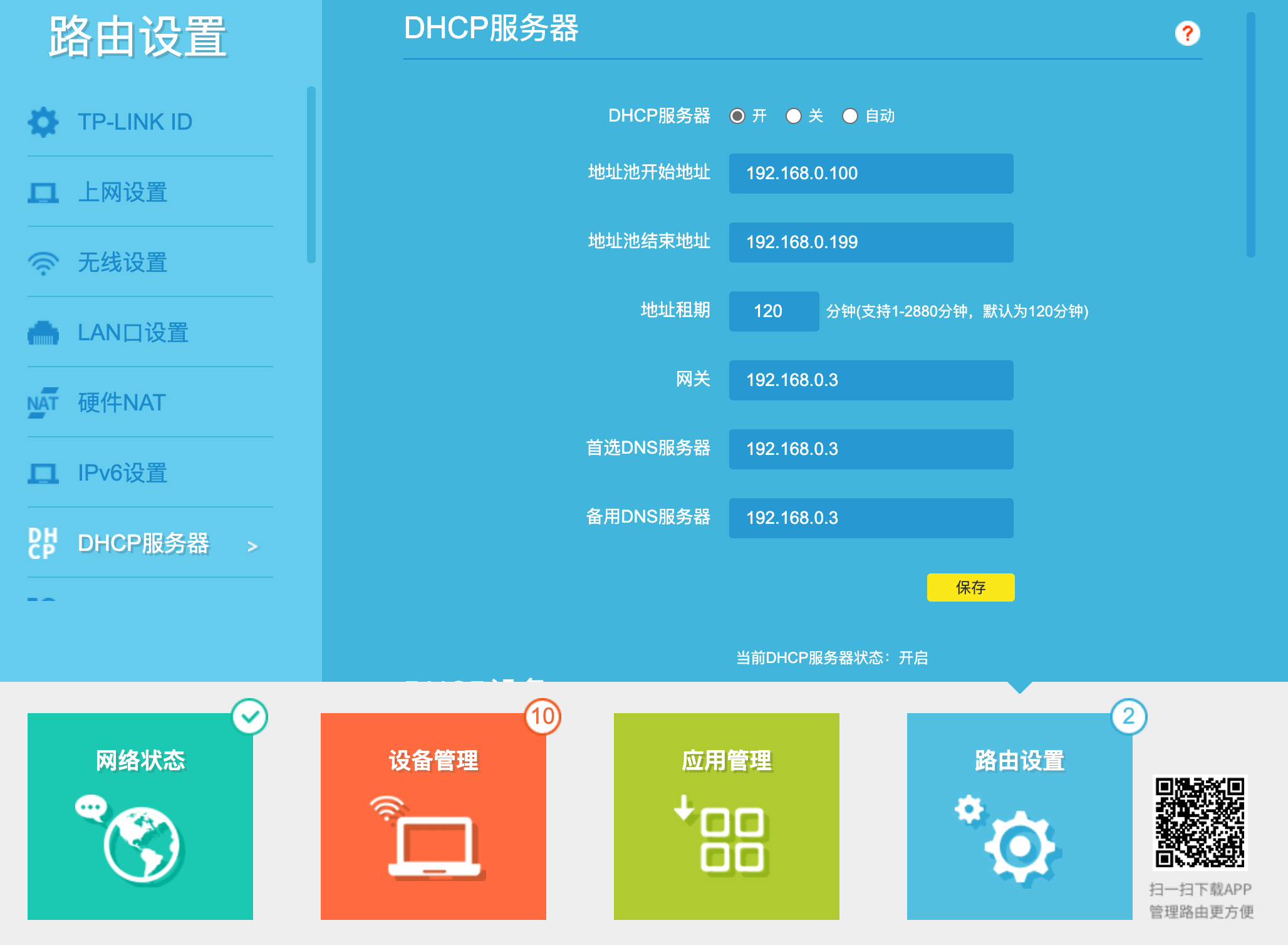
Task: Click the globe icon in 网络状态 tile
Action: [142, 845]
